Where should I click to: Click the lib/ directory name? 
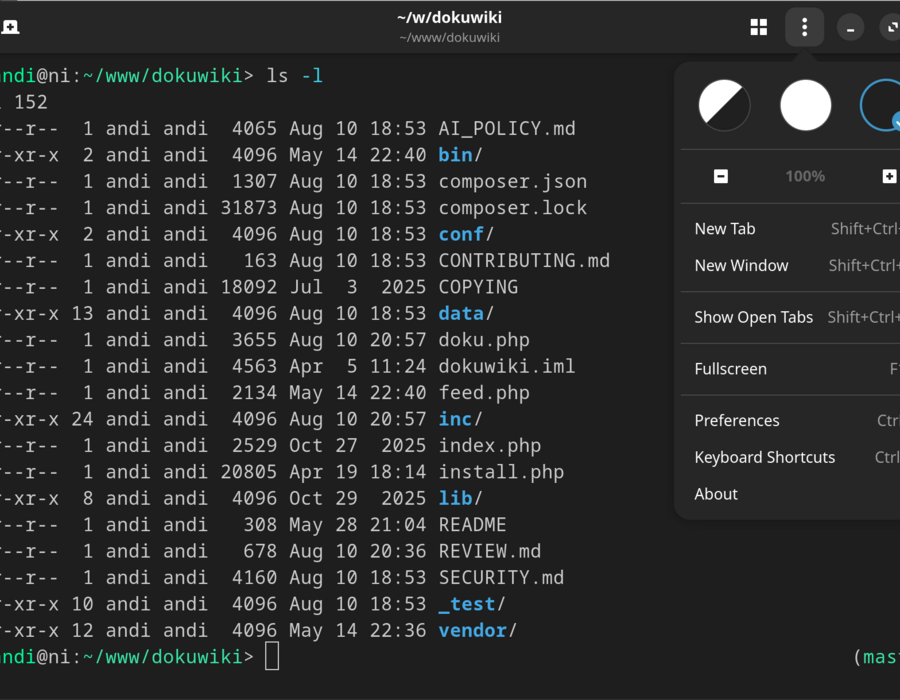460,498
